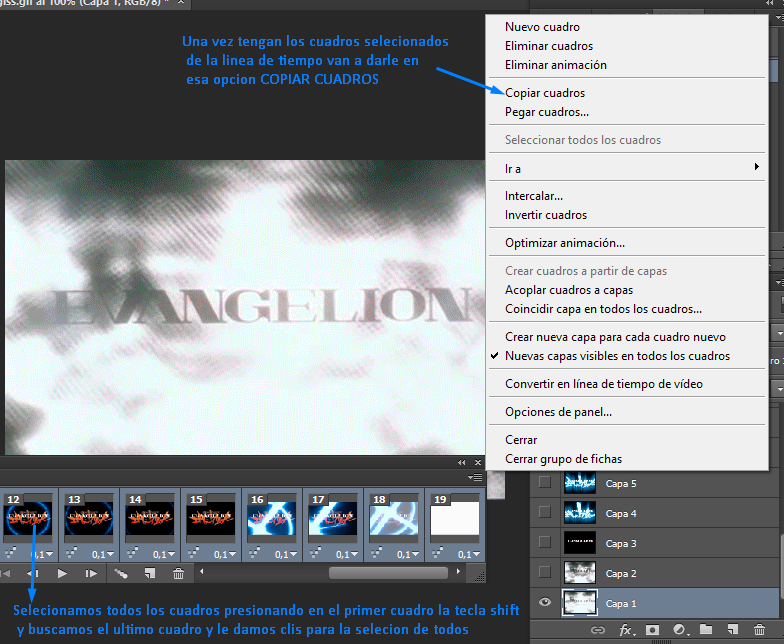Show Capa 5 layer visibility box
This screenshot has width=784, height=644.
point(545,482)
